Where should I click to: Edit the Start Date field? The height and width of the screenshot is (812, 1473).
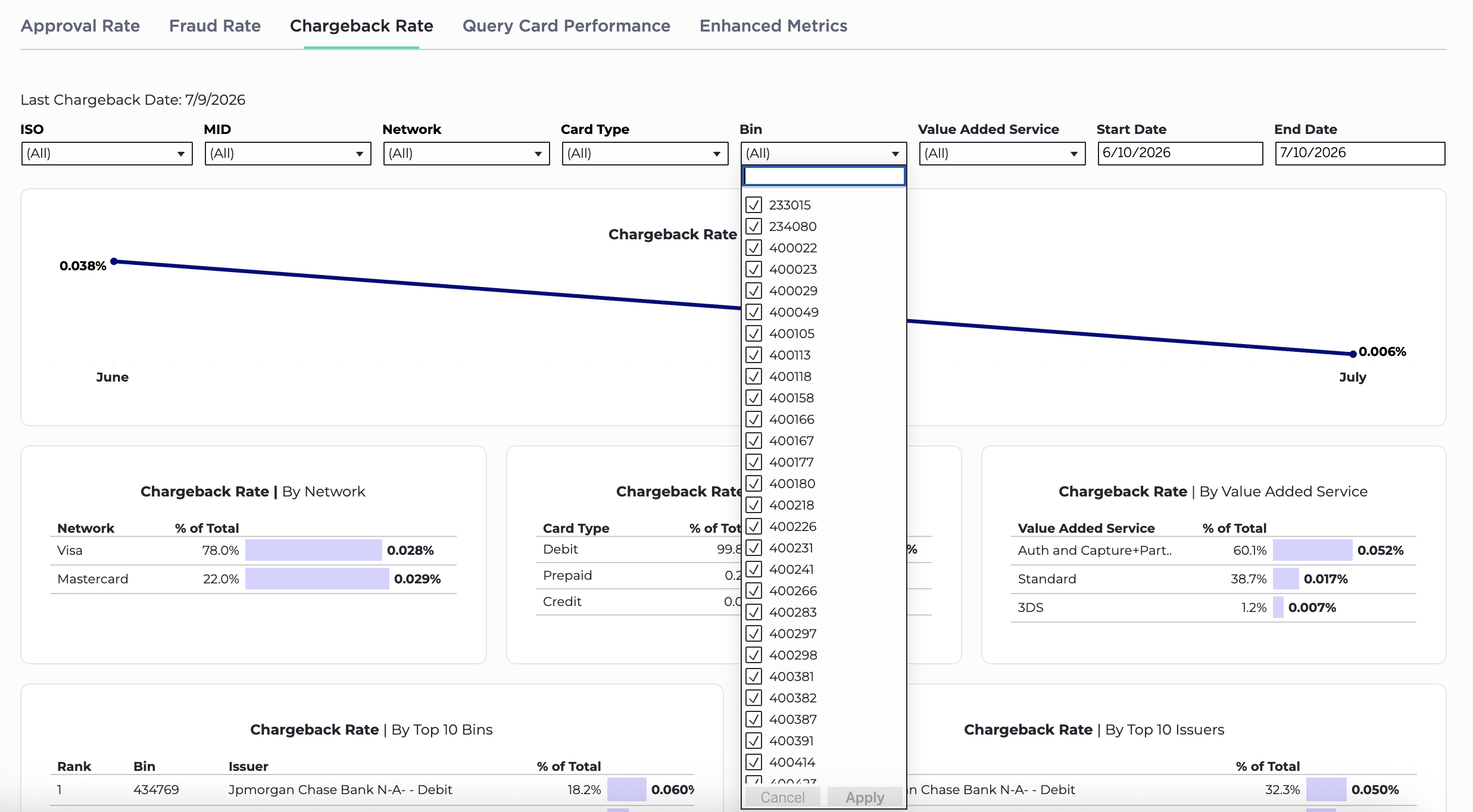(1180, 153)
